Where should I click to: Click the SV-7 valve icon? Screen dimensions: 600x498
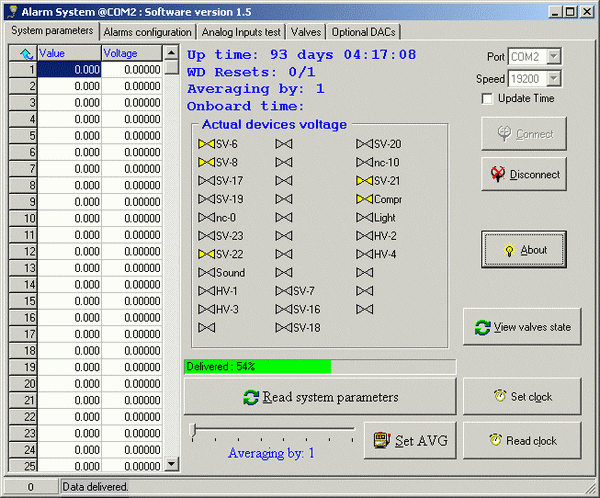tap(284, 291)
